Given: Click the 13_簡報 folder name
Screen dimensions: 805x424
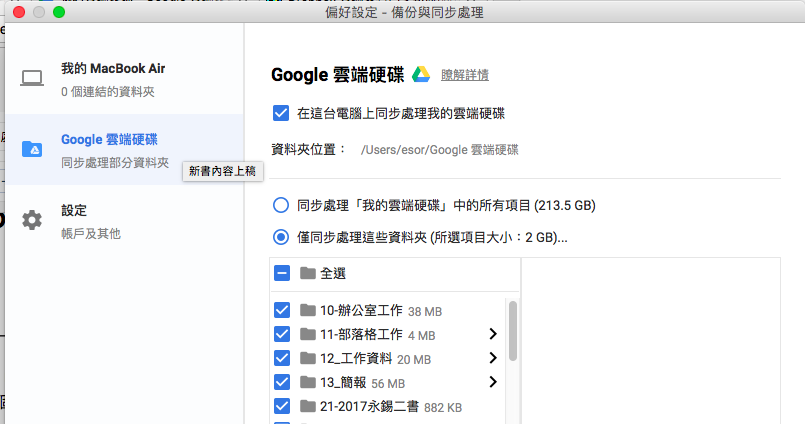Looking at the screenshot, I should click(x=343, y=382).
